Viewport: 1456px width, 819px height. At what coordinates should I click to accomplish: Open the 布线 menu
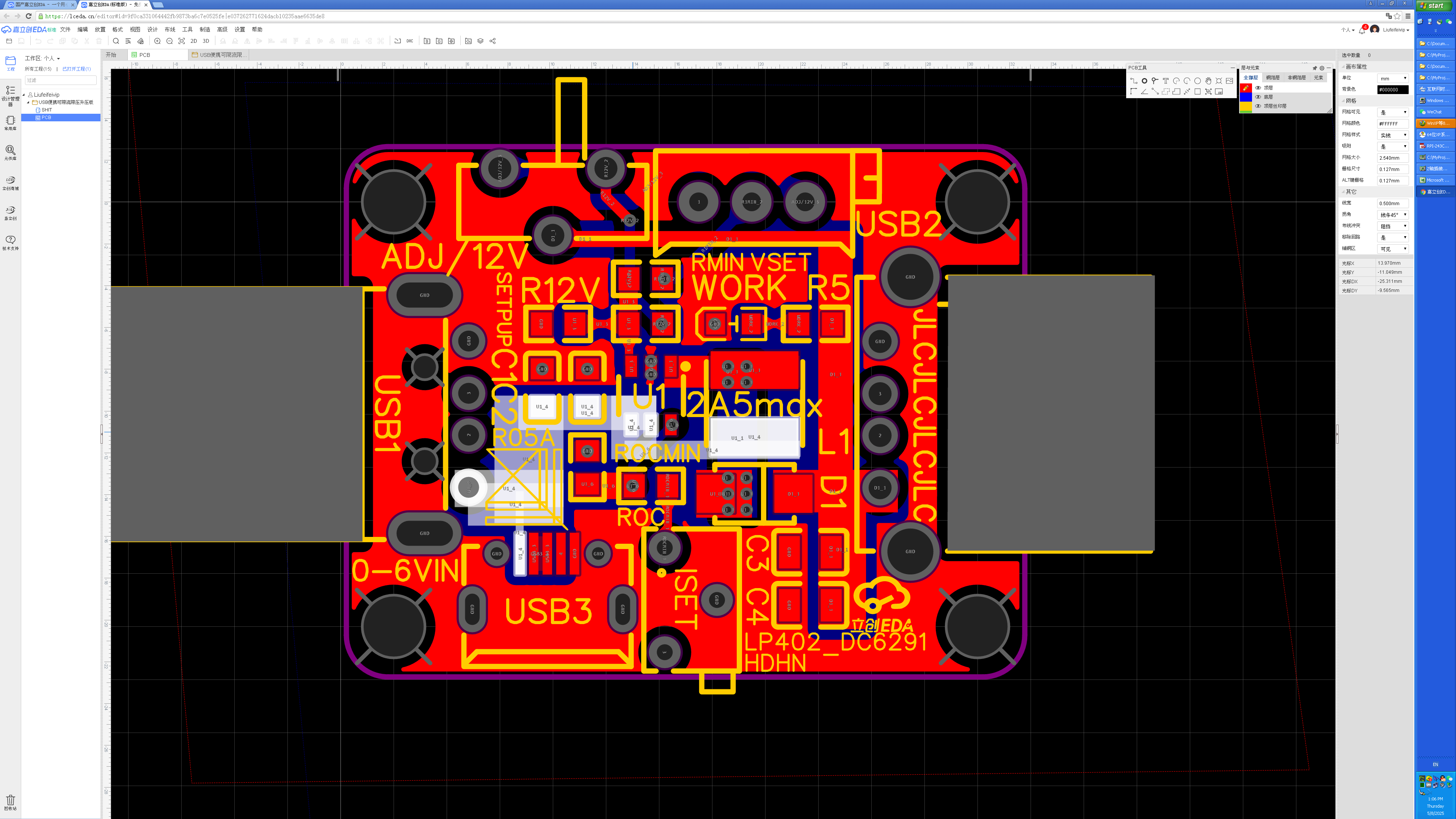click(170, 30)
